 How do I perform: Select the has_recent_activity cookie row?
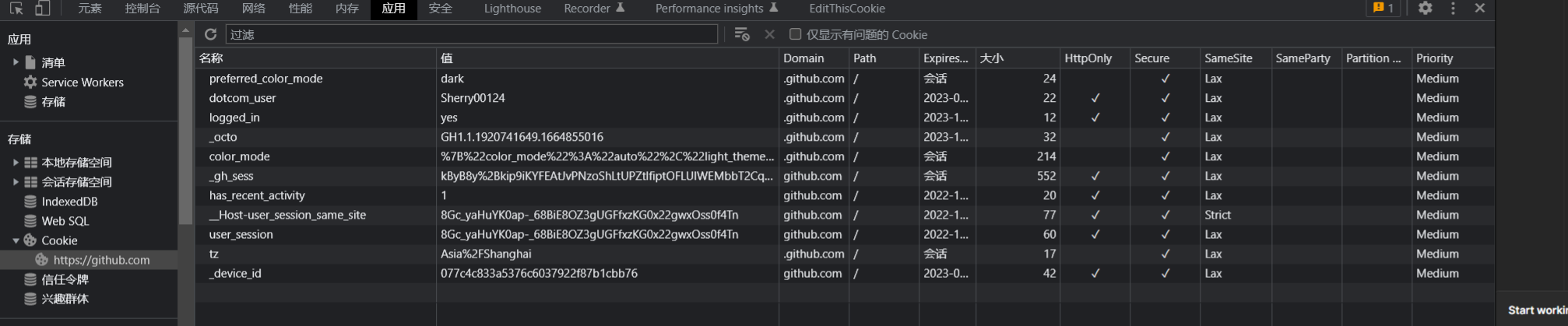click(x=845, y=195)
